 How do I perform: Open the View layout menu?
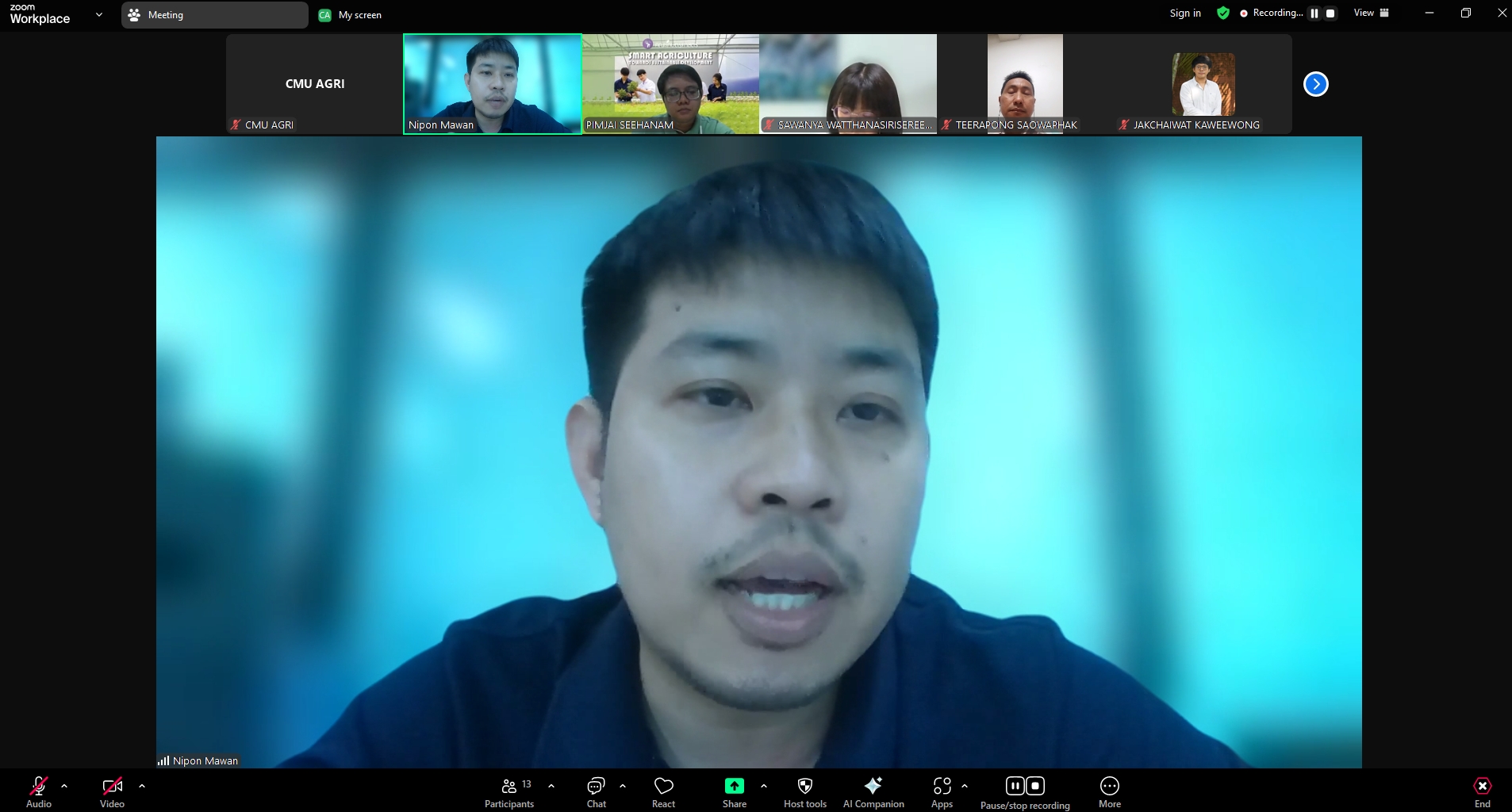click(x=1372, y=13)
